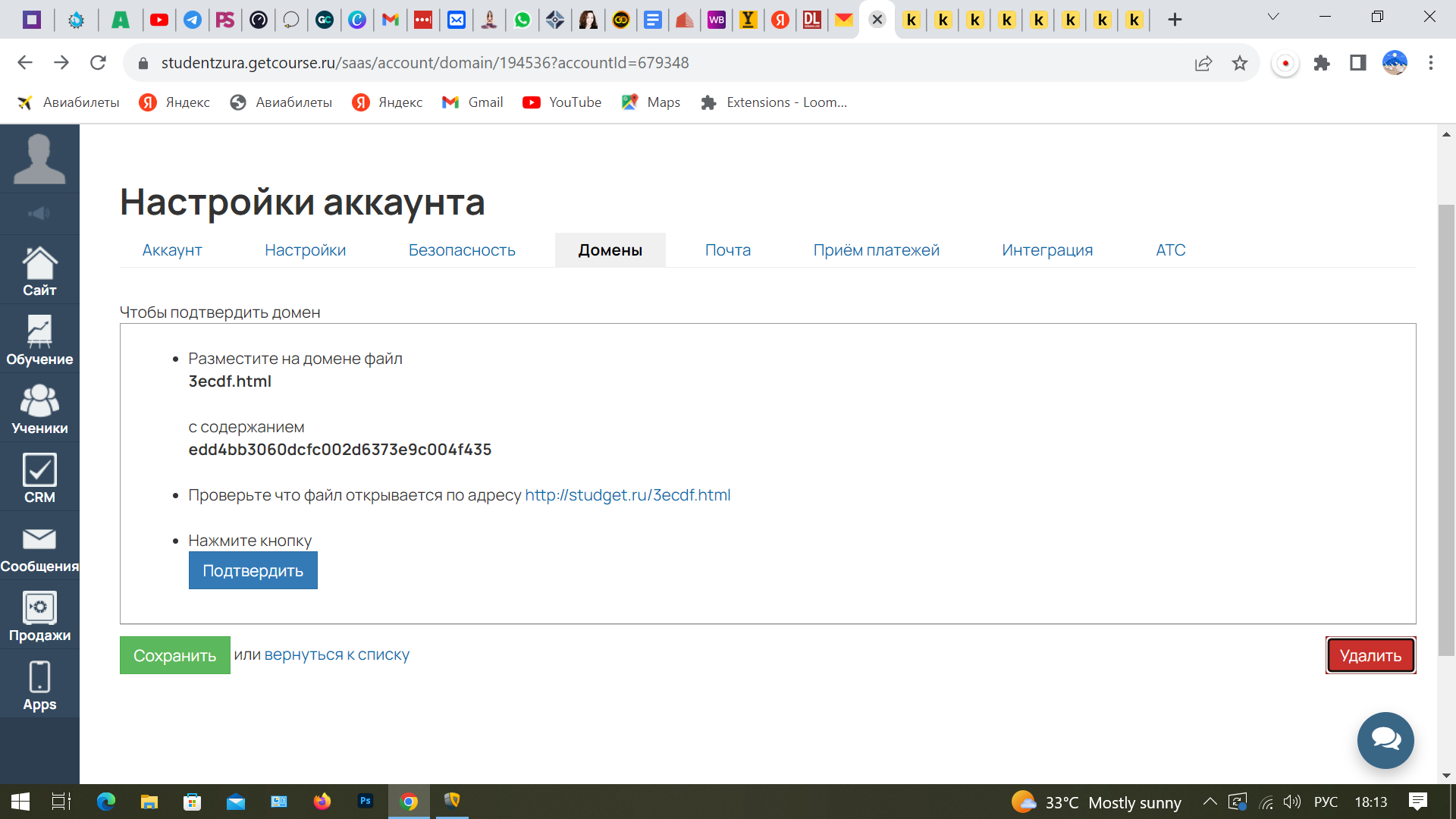Click the user profile avatar in sidebar
This screenshot has height=819, width=1456.
[39, 158]
